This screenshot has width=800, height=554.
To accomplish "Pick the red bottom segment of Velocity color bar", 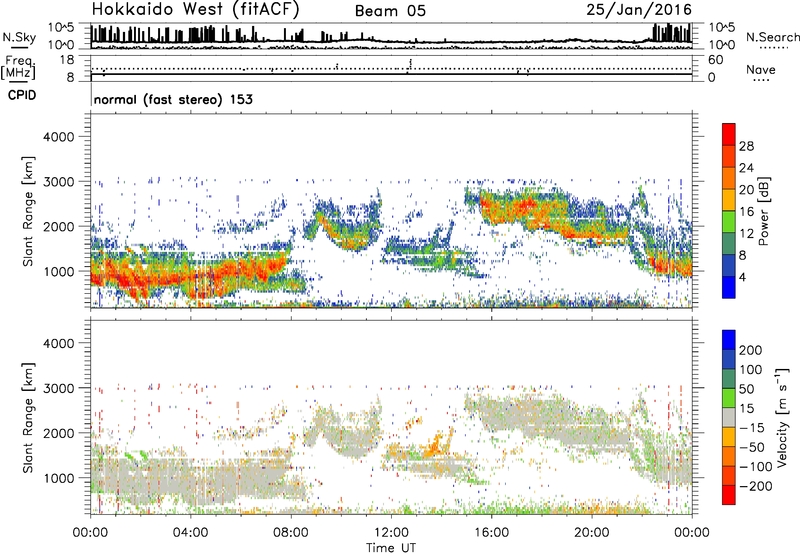I will pos(729,495).
